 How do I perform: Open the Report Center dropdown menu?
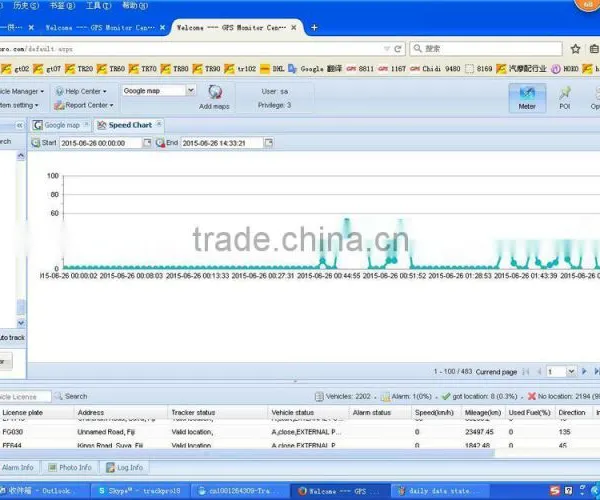click(x=84, y=105)
